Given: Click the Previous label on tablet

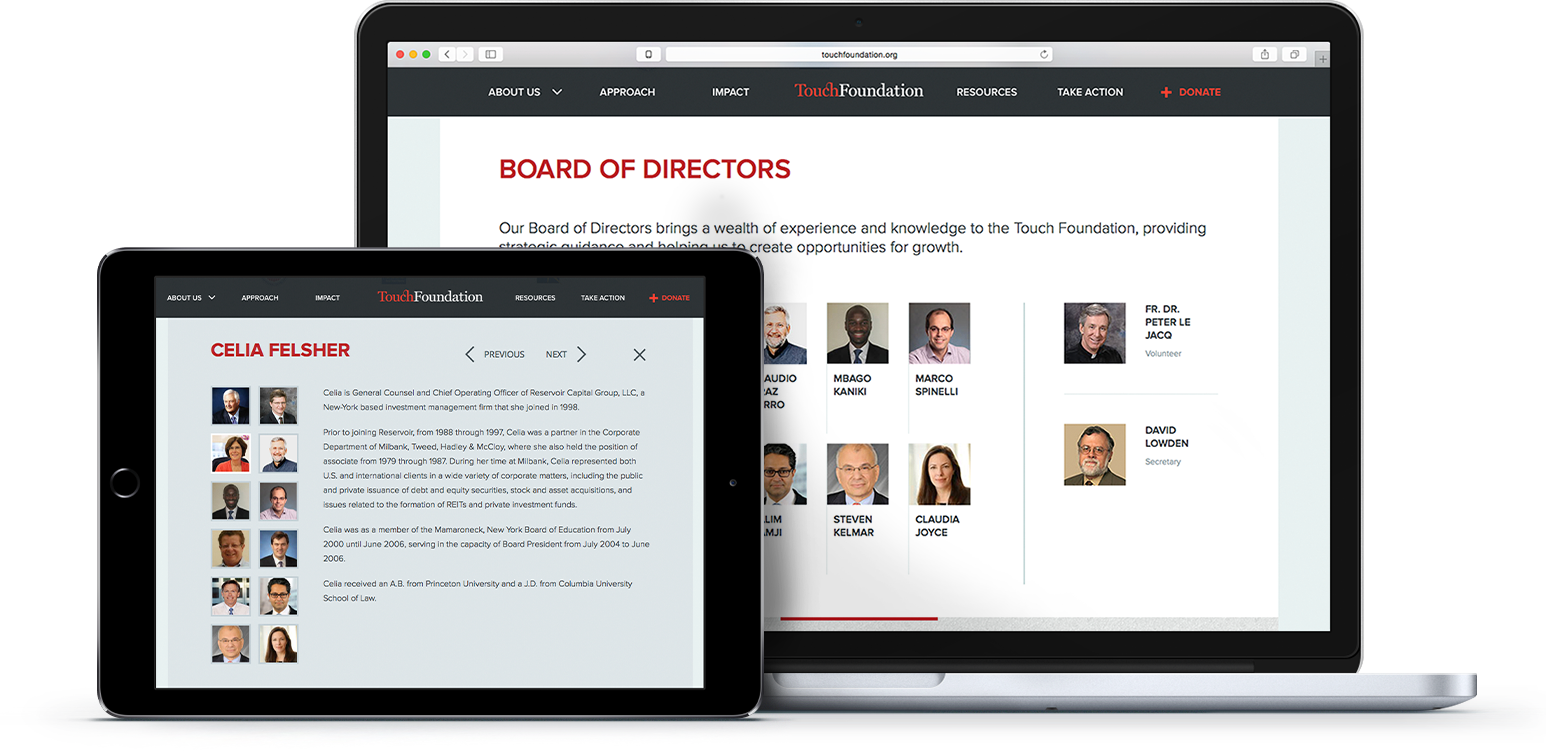Looking at the screenshot, I should (x=504, y=354).
